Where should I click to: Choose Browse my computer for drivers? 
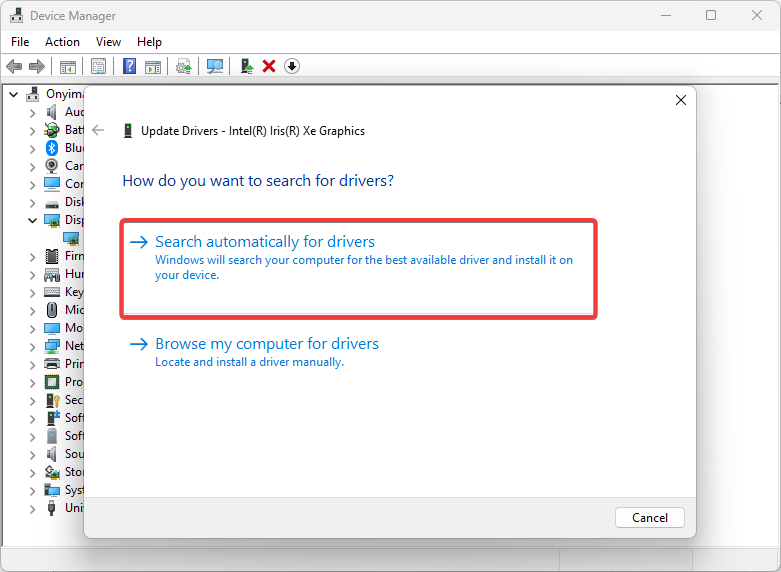[x=359, y=352]
